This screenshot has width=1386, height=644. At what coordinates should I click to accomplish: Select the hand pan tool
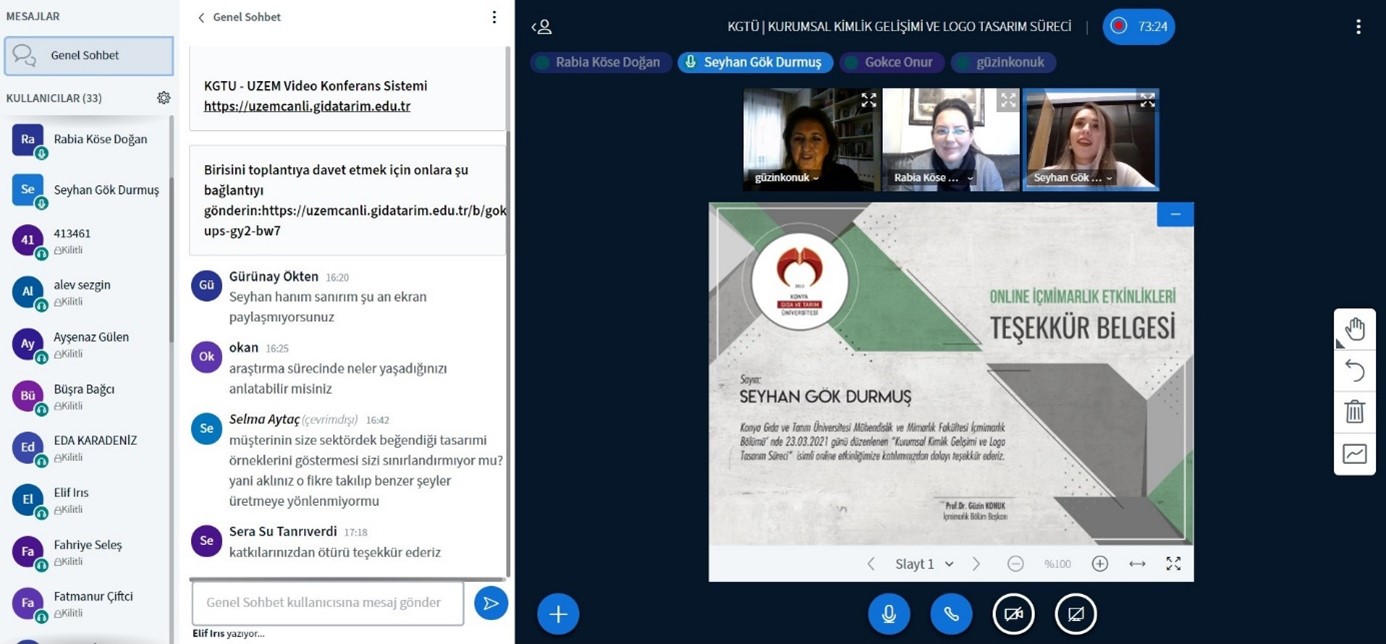click(1355, 329)
